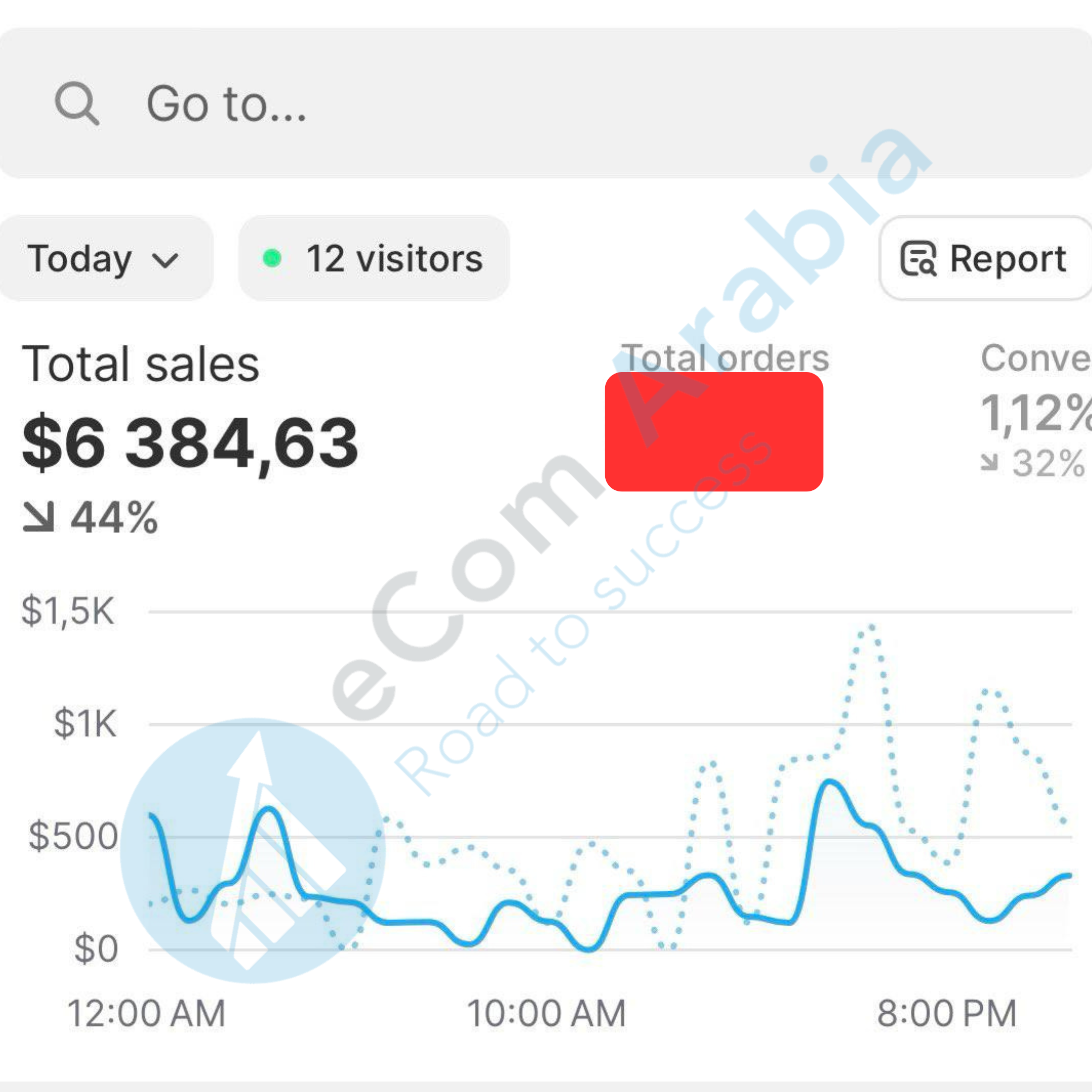Click the report magnifier document icon
This screenshot has width=1092, height=1092.
click(918, 259)
